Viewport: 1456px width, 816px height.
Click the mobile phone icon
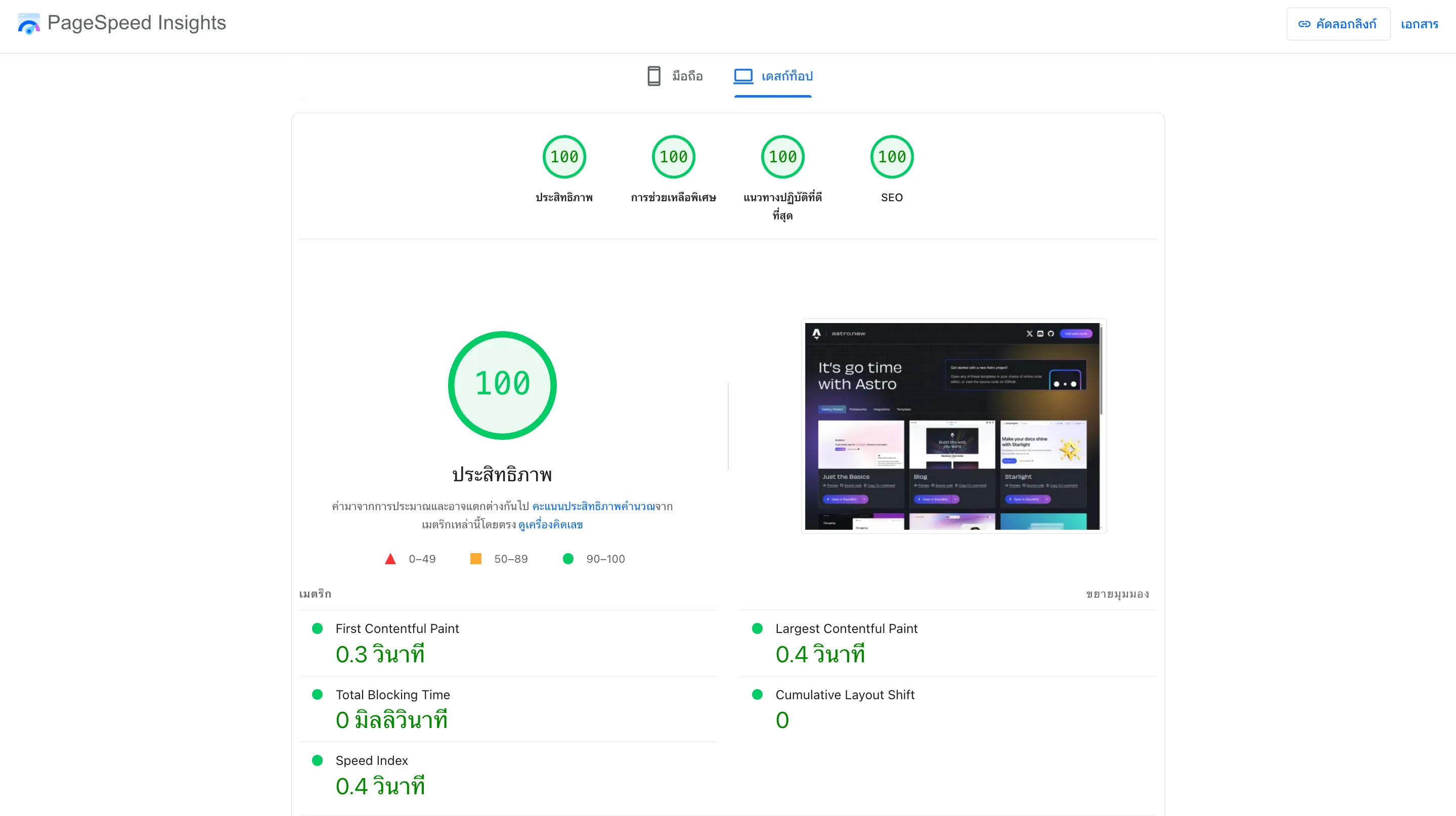[x=653, y=76]
